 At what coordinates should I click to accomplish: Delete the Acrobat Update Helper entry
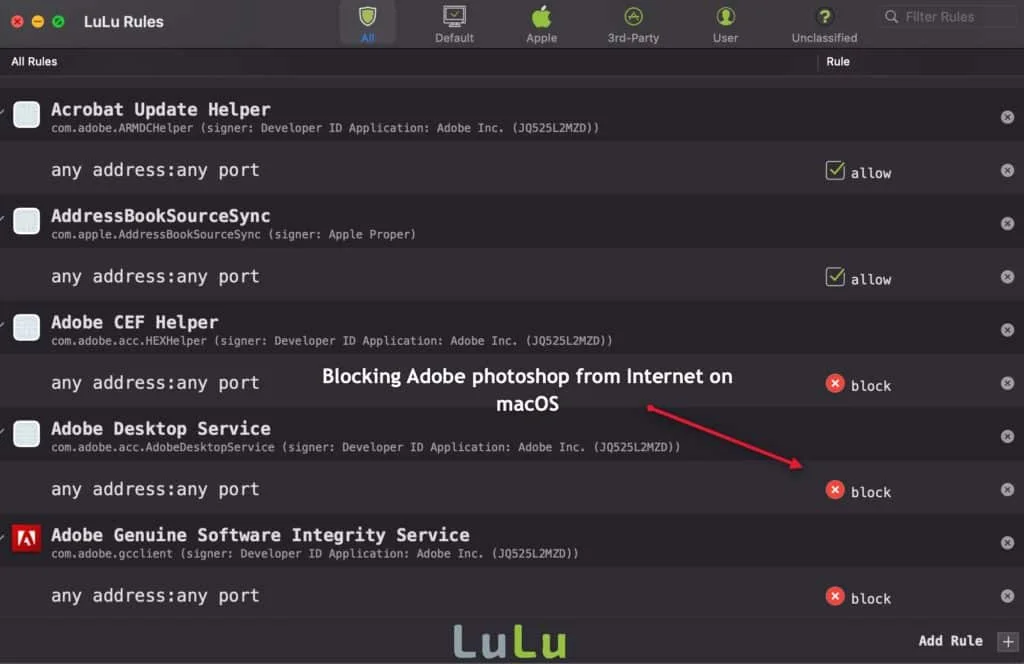(1007, 117)
